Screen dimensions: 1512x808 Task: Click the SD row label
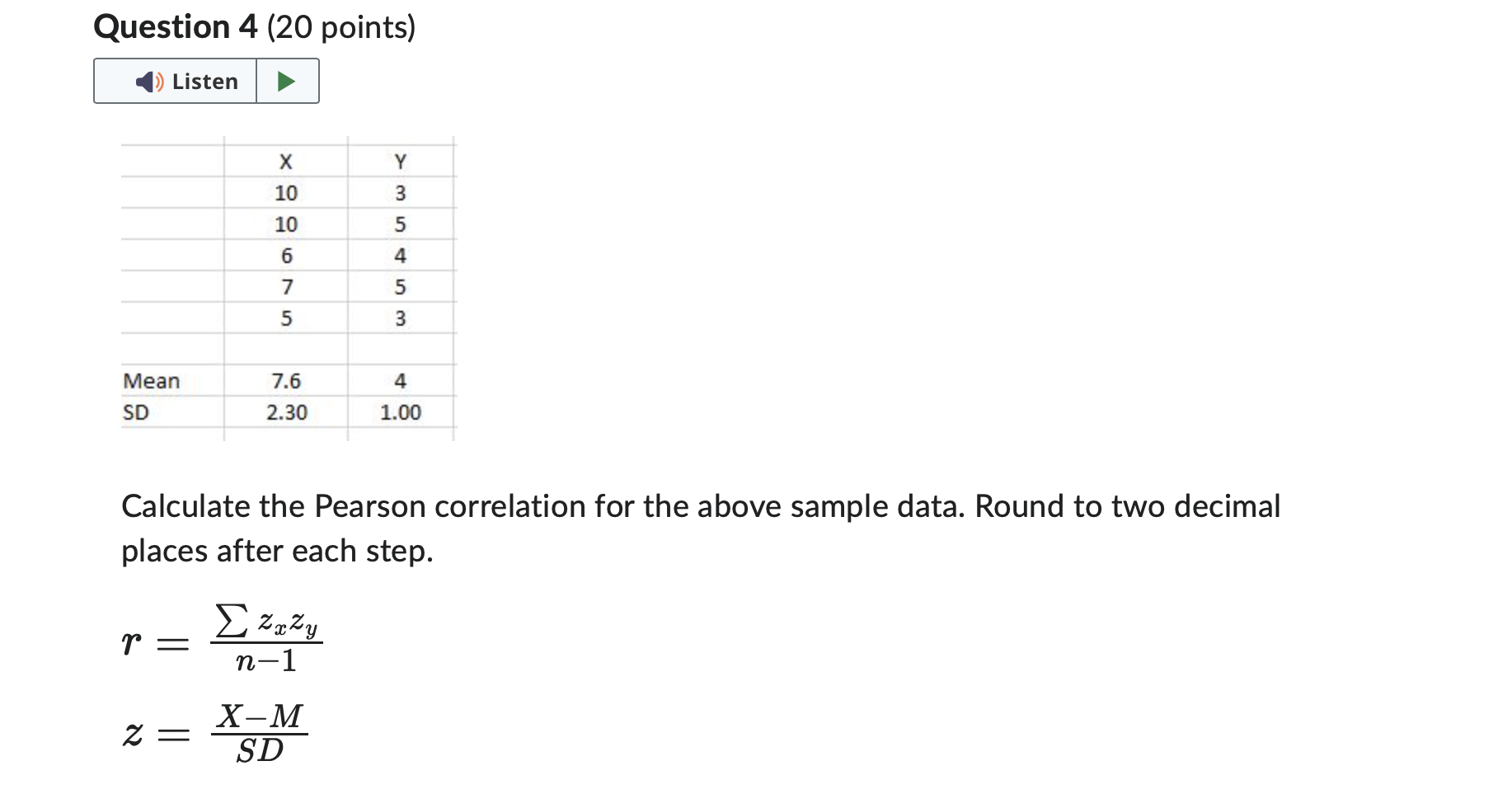(x=137, y=413)
